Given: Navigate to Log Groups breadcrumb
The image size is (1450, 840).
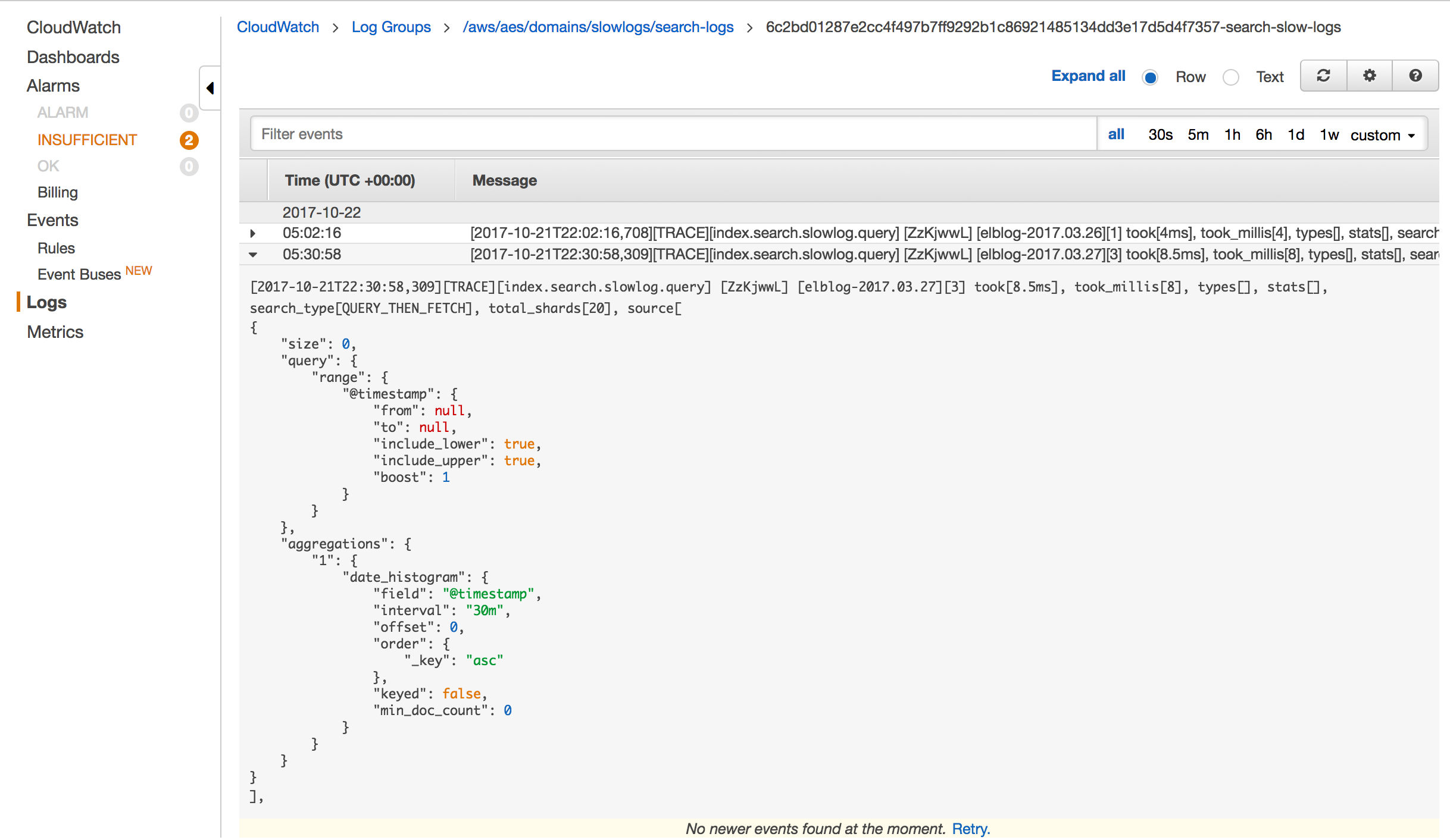Looking at the screenshot, I should click(391, 27).
